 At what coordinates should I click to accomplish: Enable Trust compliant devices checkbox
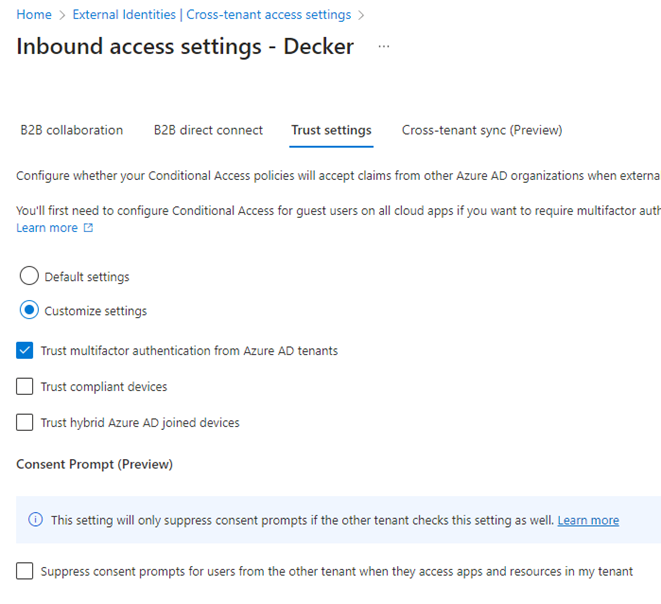[x=24, y=386]
